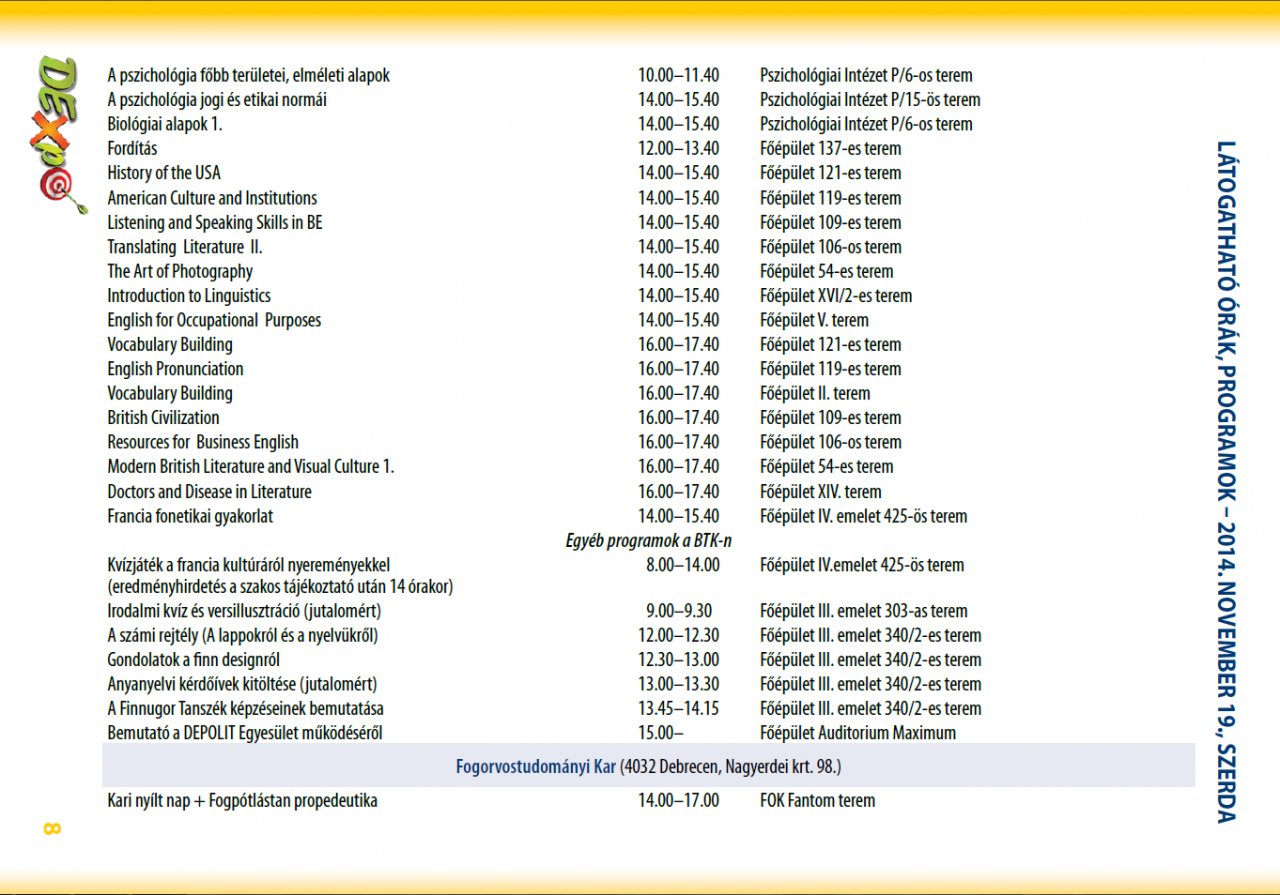The image size is (1280, 895).
Task: Click the "Fordítás" course name
Action: pos(132,149)
